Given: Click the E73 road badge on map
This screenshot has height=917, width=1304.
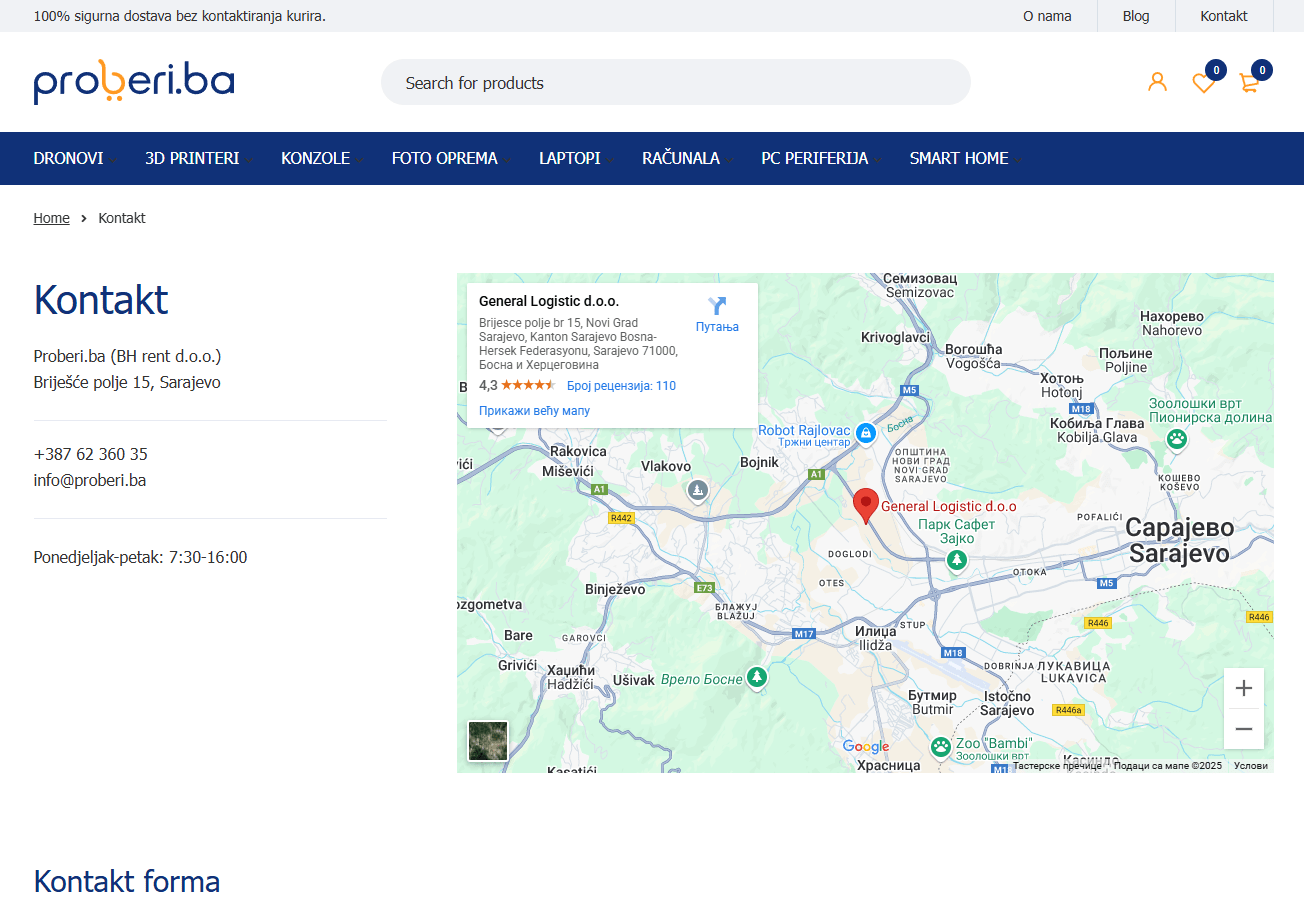Looking at the screenshot, I should [705, 588].
